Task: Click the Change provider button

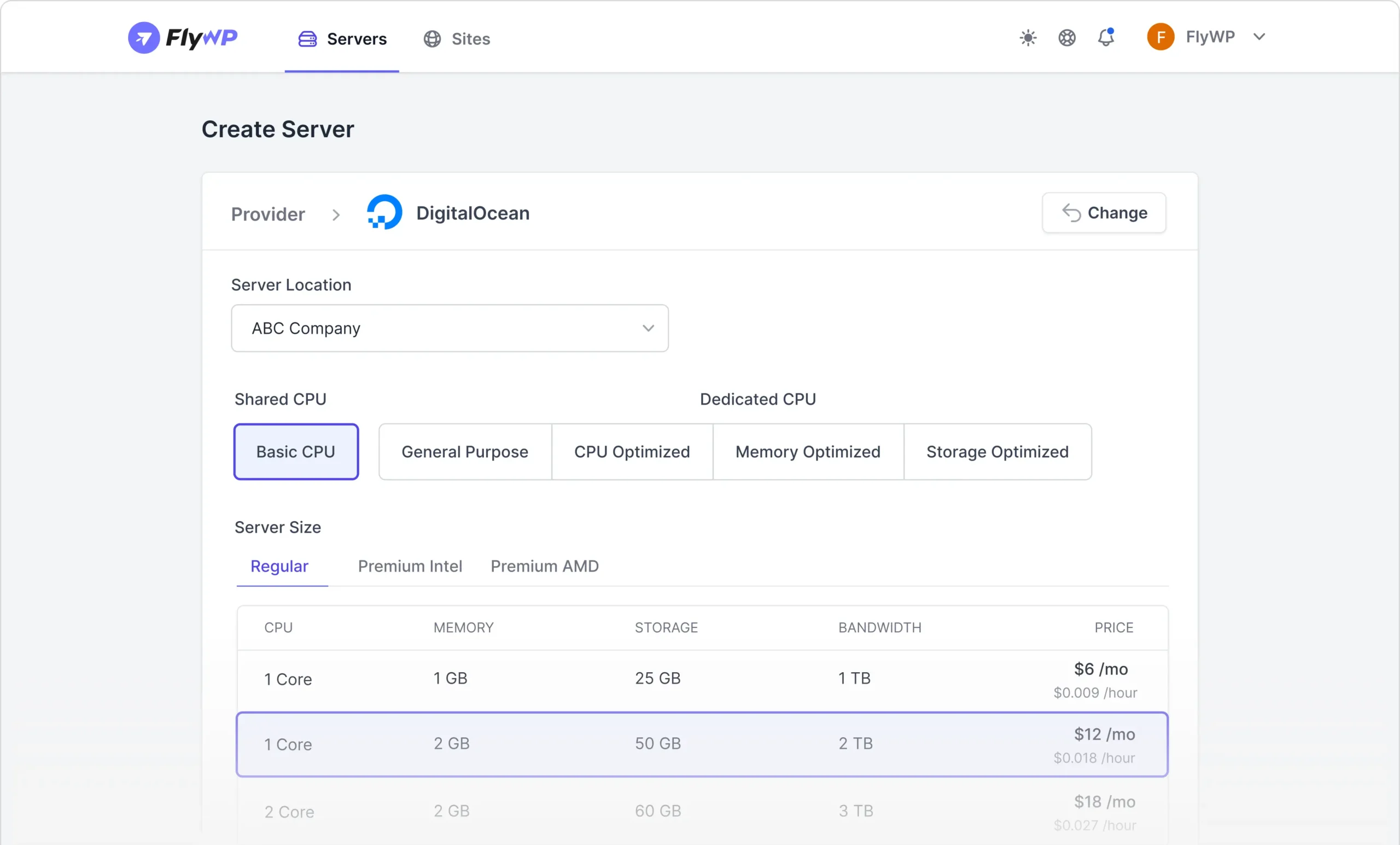Action: [1104, 213]
